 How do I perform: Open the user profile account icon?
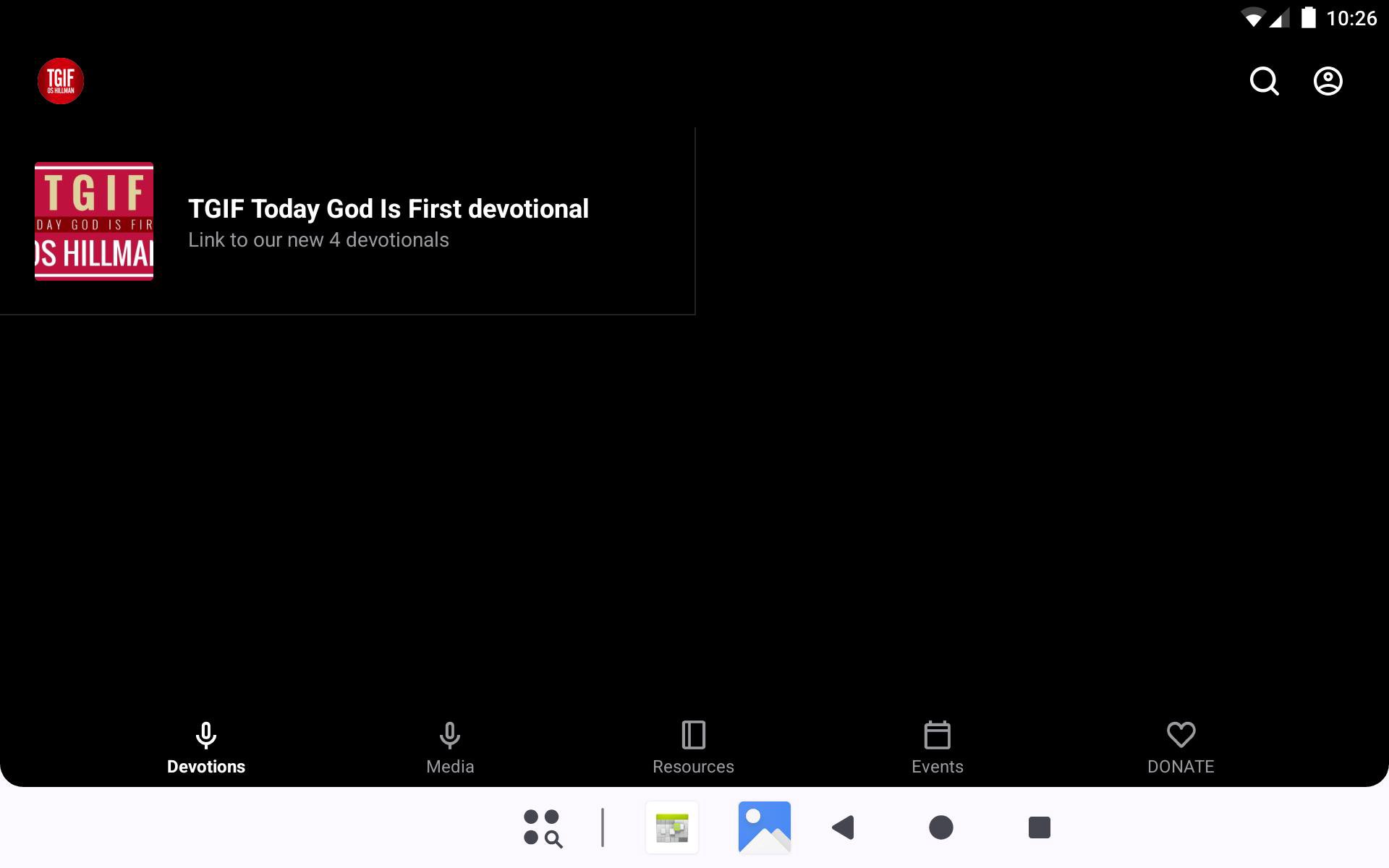pos(1328,81)
